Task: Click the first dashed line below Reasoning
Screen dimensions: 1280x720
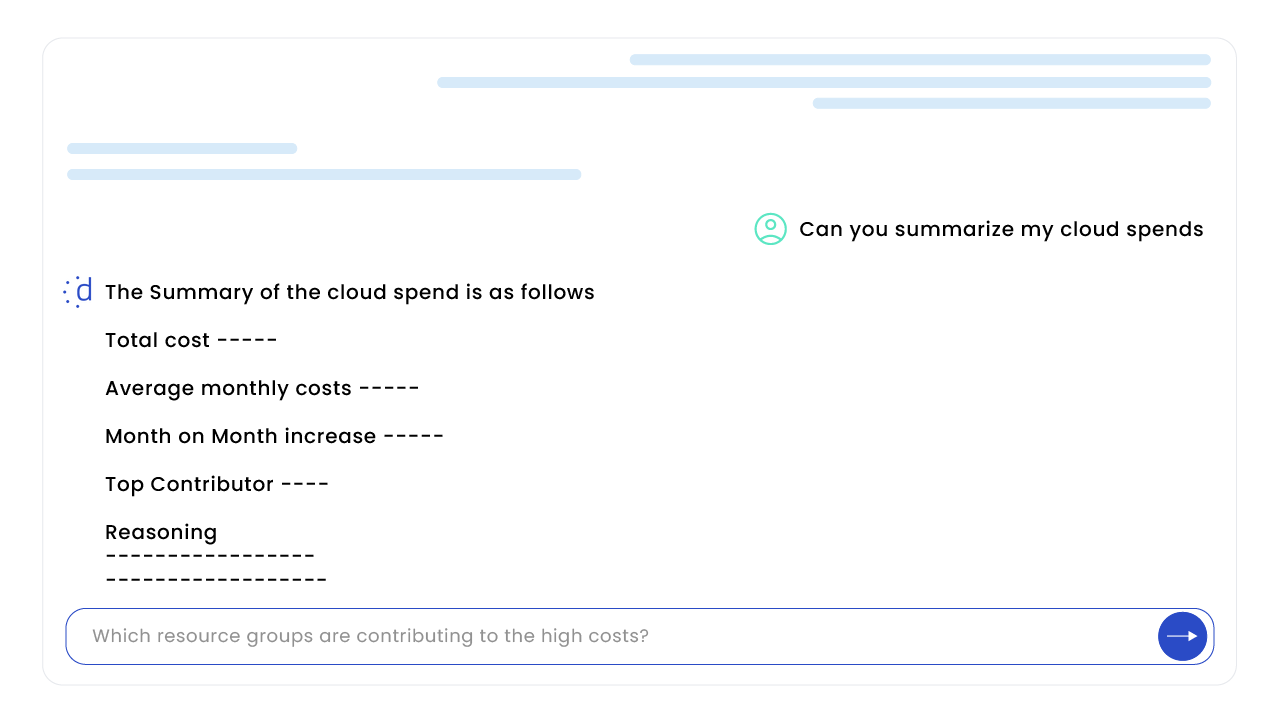Action: pyautogui.click(x=210, y=556)
